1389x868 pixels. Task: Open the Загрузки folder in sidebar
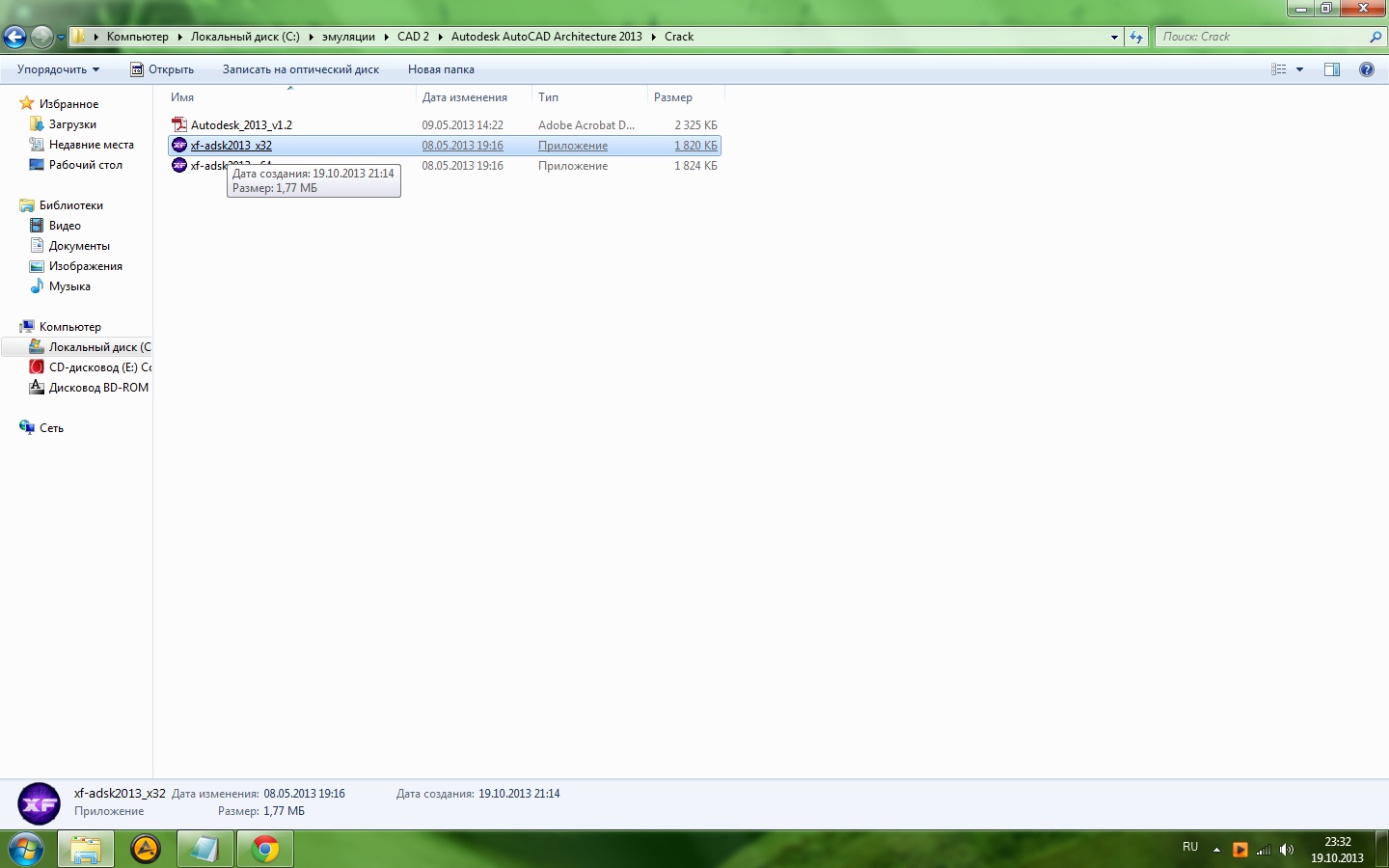coord(72,124)
